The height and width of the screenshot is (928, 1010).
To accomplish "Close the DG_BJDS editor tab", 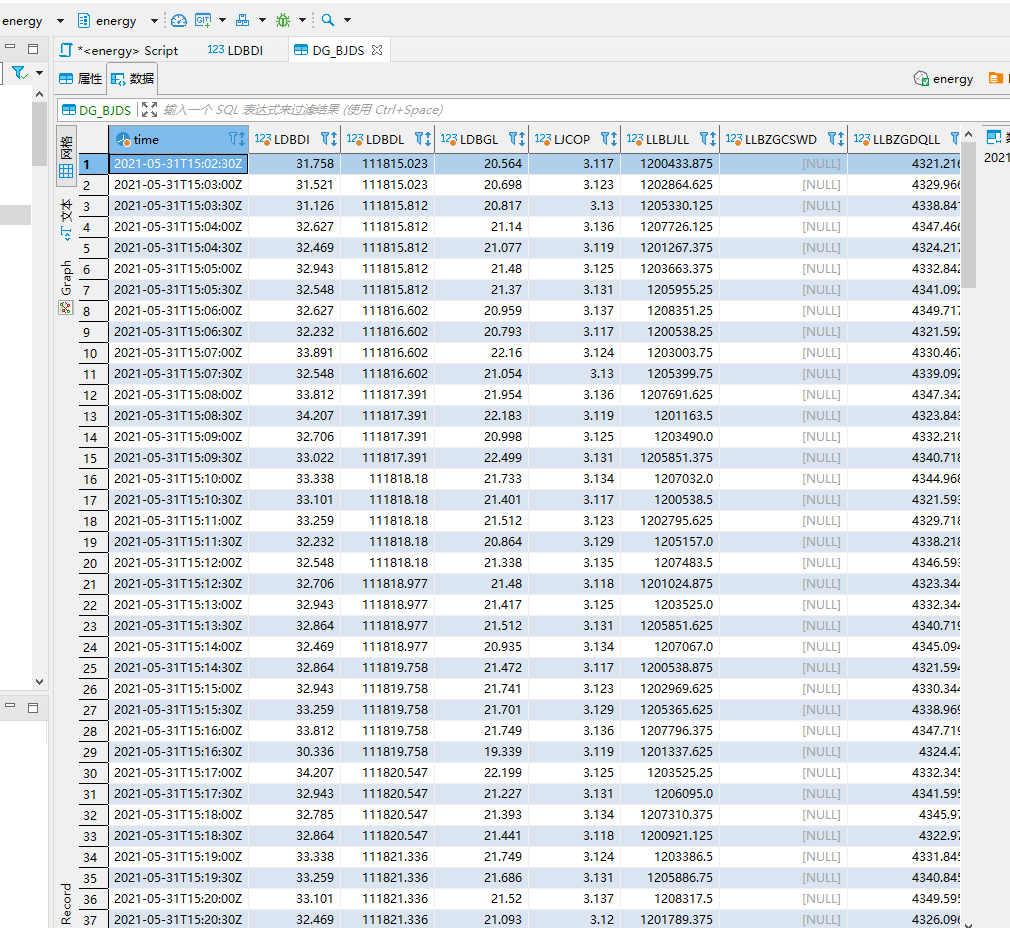I will pyautogui.click(x=377, y=50).
